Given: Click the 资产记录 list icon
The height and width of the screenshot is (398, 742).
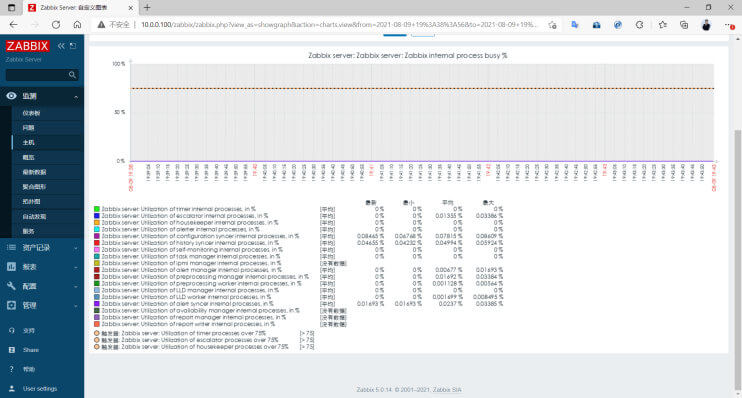Looking at the screenshot, I should pyautogui.click(x=11, y=248).
